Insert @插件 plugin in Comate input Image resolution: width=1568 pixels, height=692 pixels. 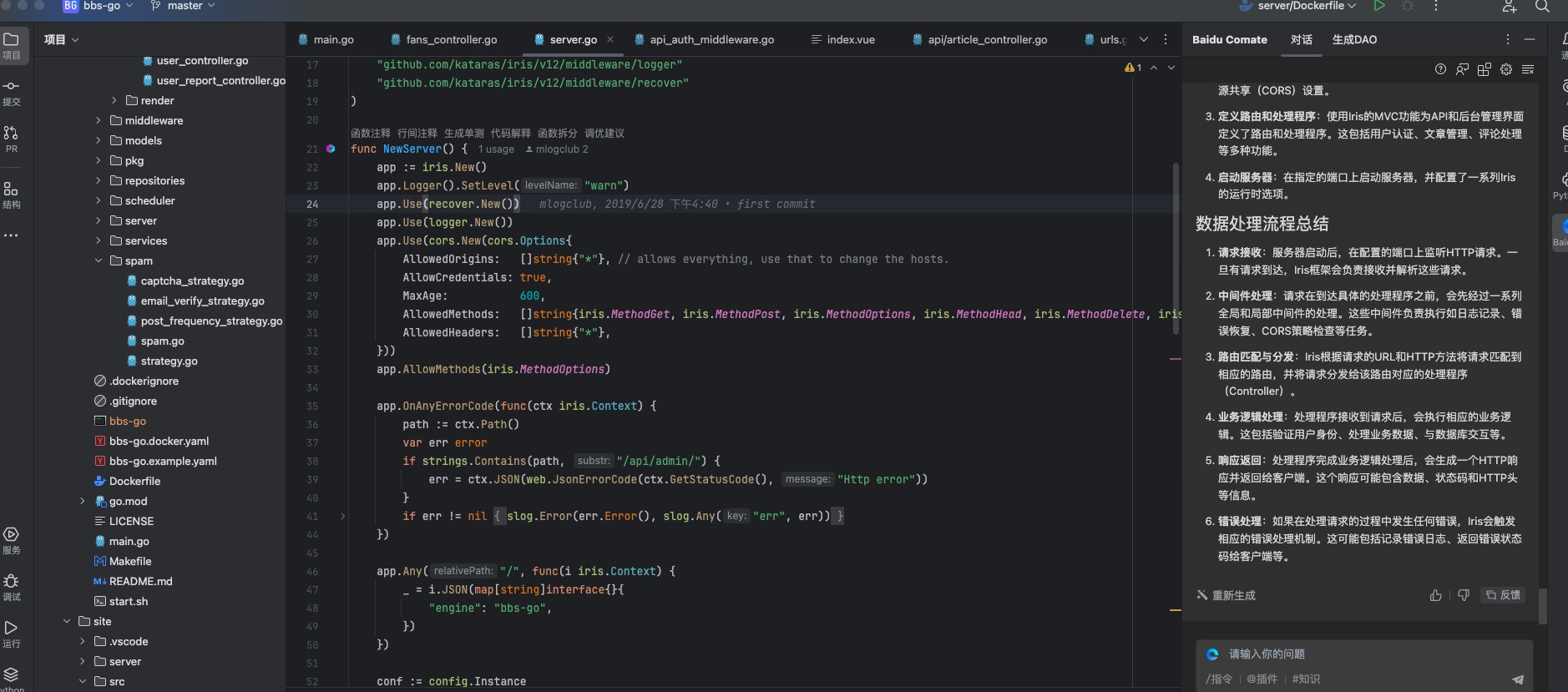tap(1262, 679)
